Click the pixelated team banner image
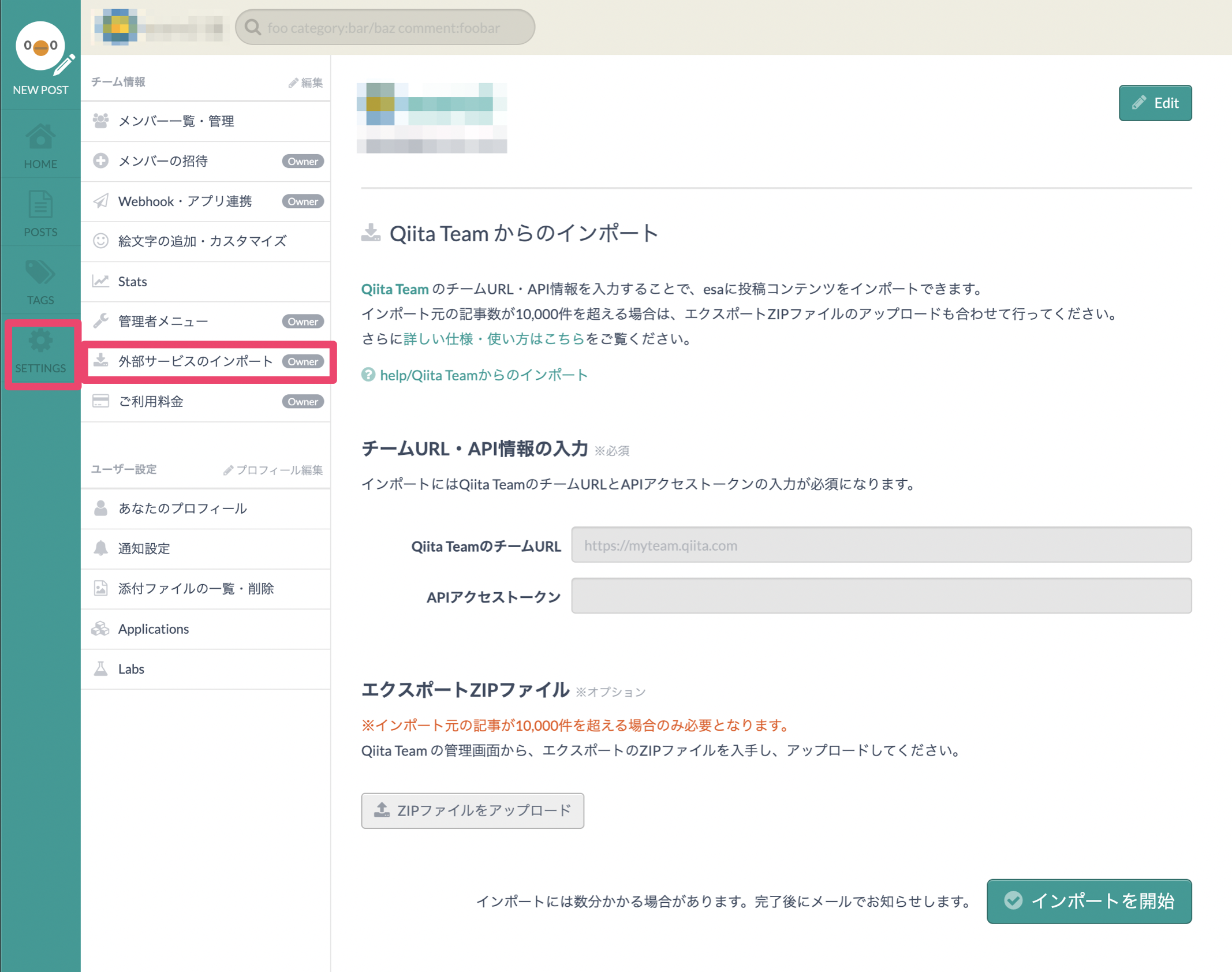1232x972 pixels. pos(432,118)
